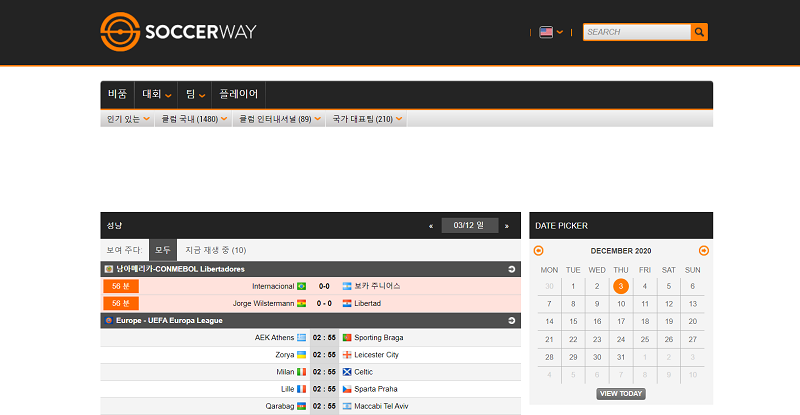Expand the 팀 menu

(x=195, y=94)
